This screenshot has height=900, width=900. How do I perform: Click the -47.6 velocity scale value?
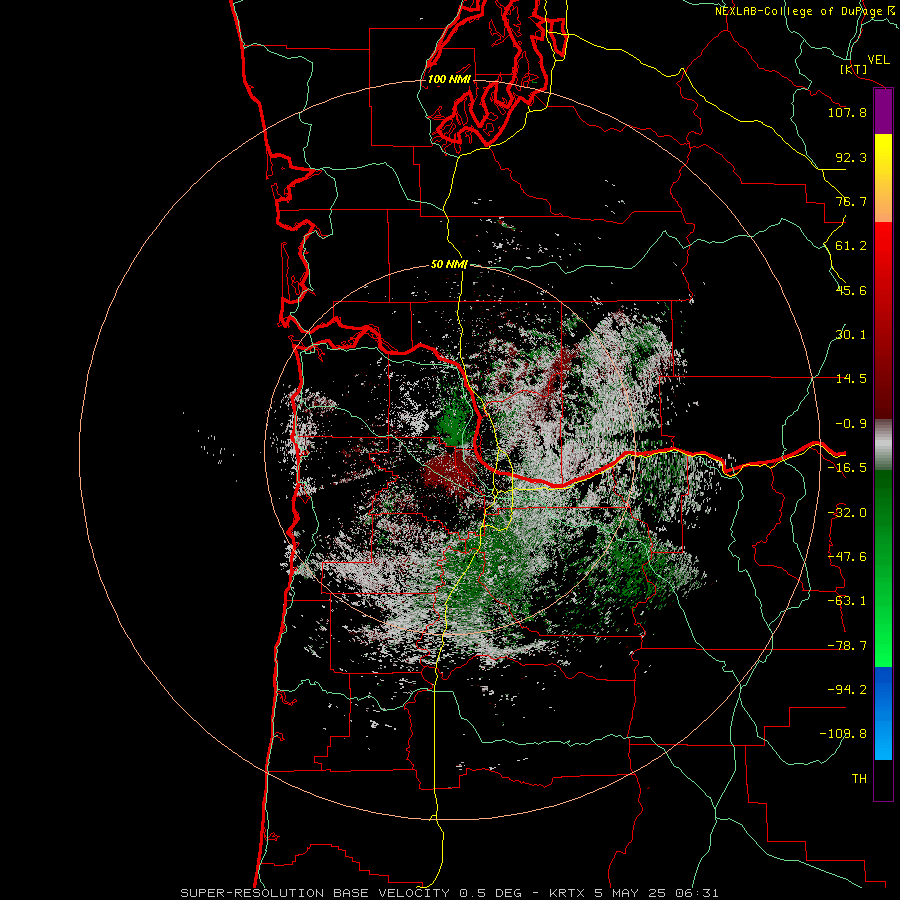(x=847, y=557)
